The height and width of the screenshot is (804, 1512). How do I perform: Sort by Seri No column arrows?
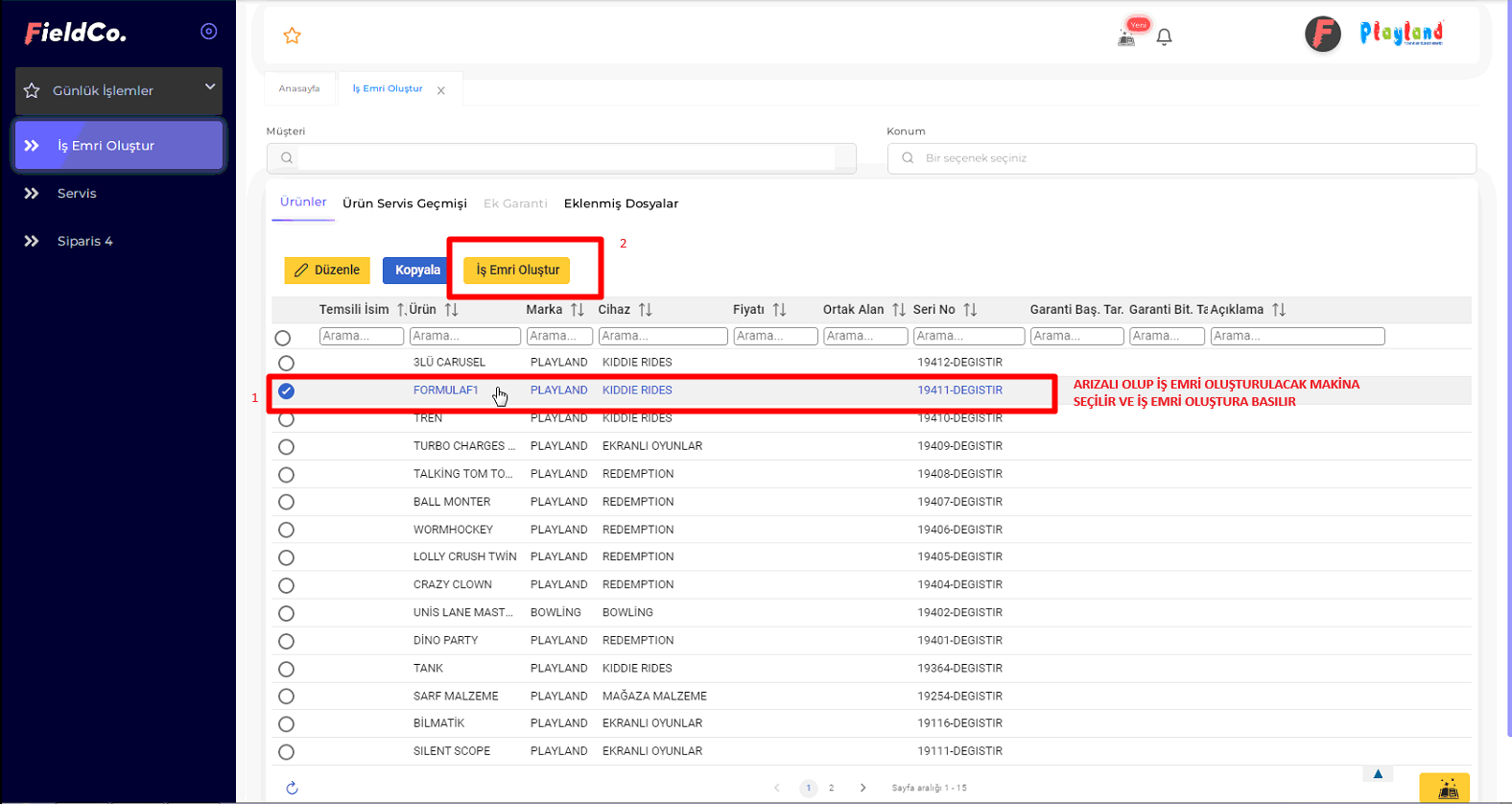point(970,310)
